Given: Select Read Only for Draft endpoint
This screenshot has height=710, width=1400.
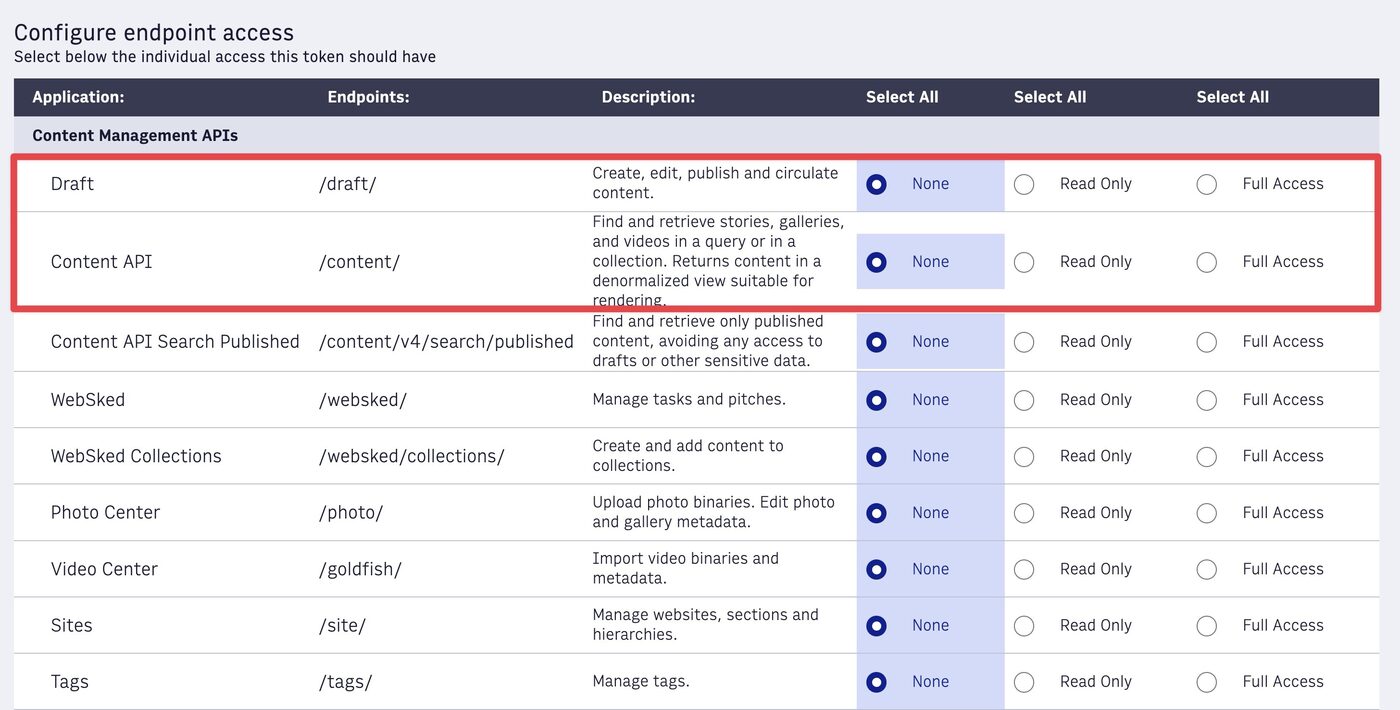Looking at the screenshot, I should click(x=1024, y=184).
